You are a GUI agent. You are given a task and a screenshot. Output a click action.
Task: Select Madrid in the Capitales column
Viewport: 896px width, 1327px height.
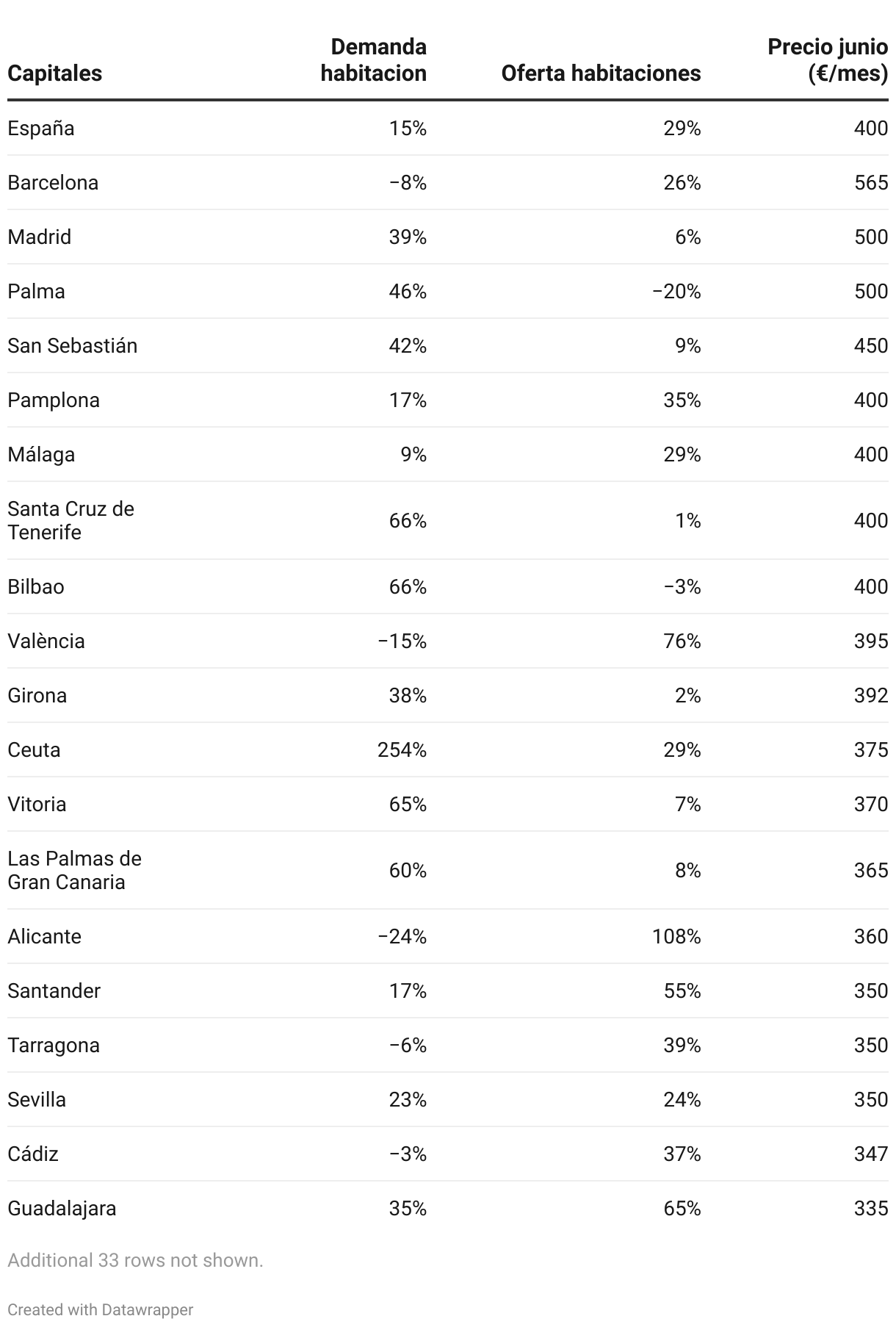tap(40, 237)
